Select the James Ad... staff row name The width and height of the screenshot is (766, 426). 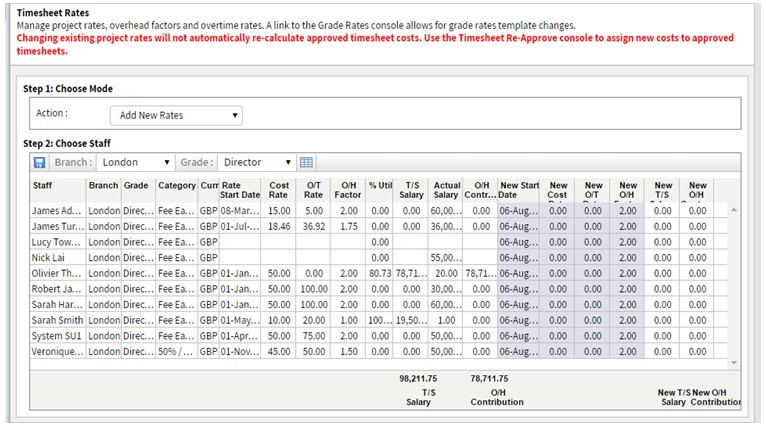[57, 211]
